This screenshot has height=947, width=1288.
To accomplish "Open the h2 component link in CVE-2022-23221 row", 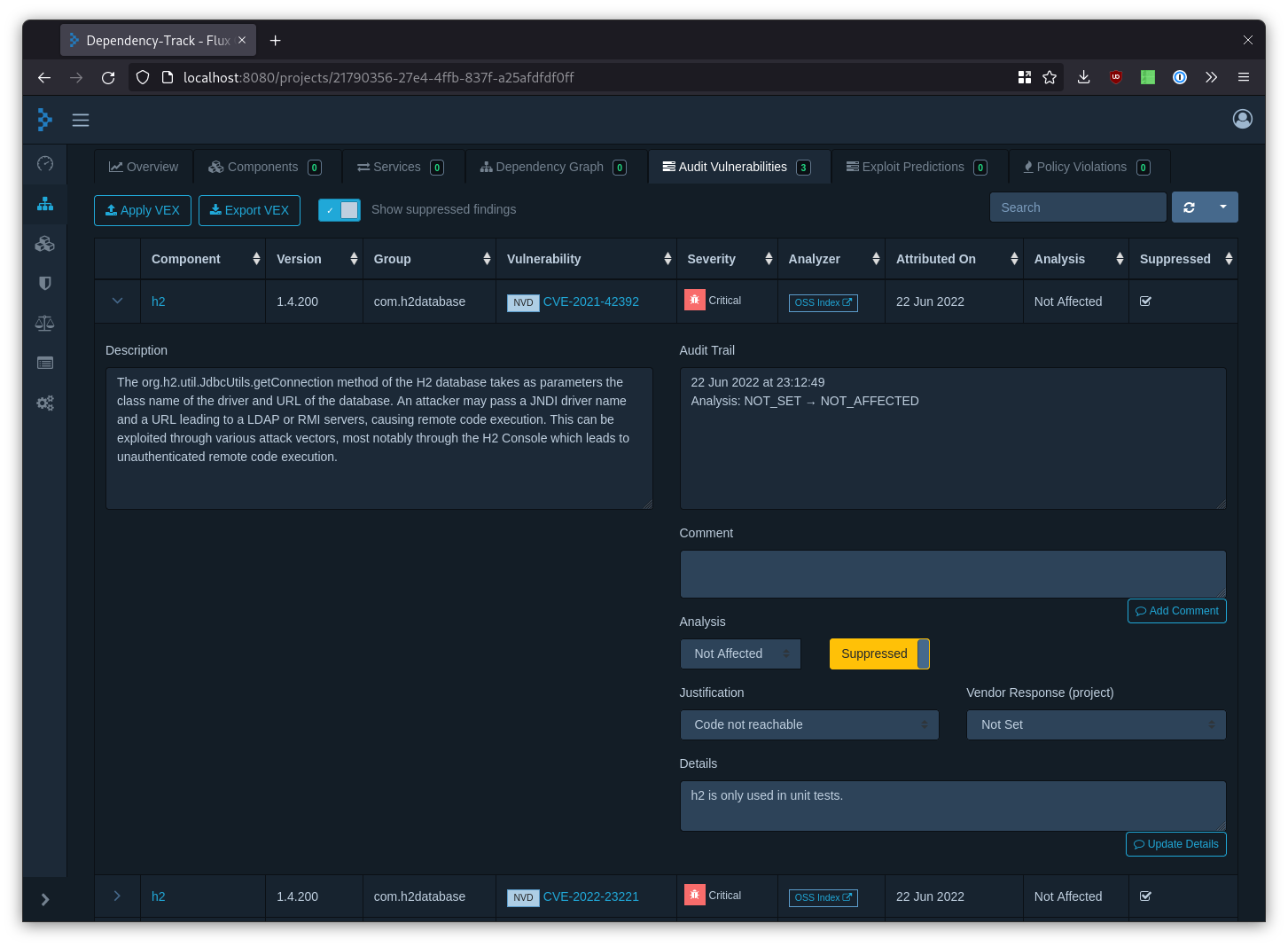I will point(158,896).
